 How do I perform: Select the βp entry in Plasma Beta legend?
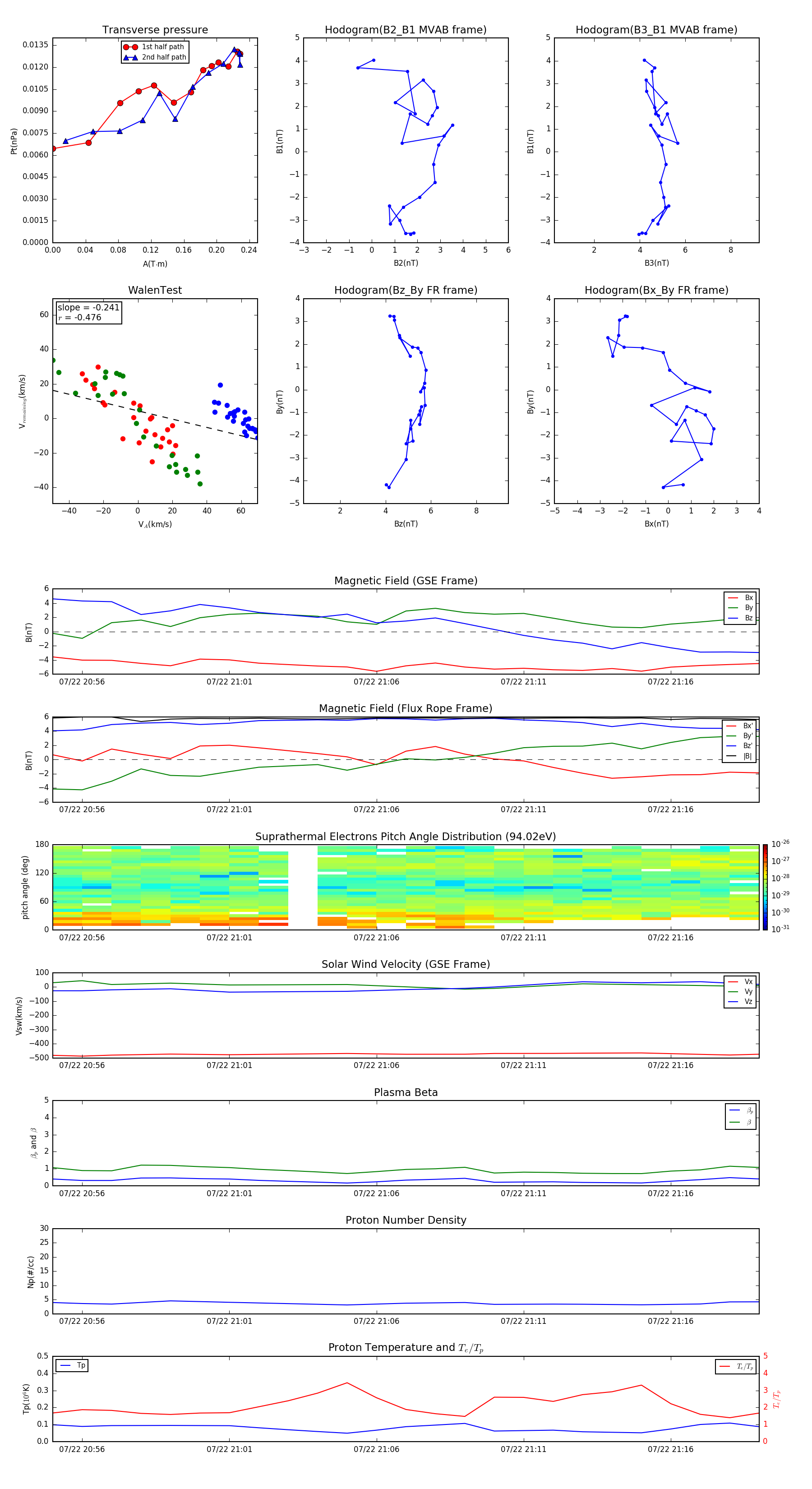point(741,1110)
